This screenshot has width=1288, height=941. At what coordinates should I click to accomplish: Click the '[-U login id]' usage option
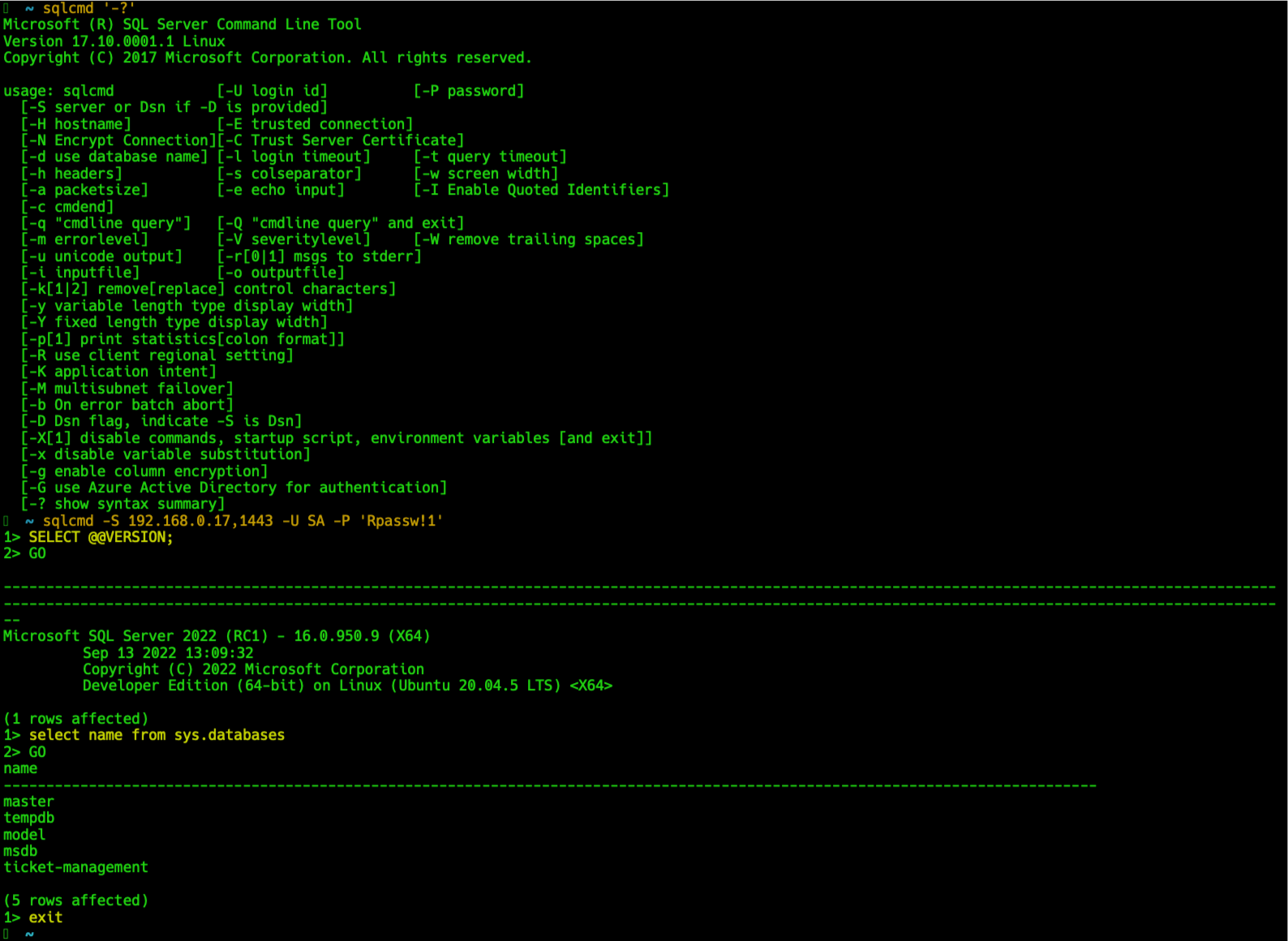click(272, 91)
